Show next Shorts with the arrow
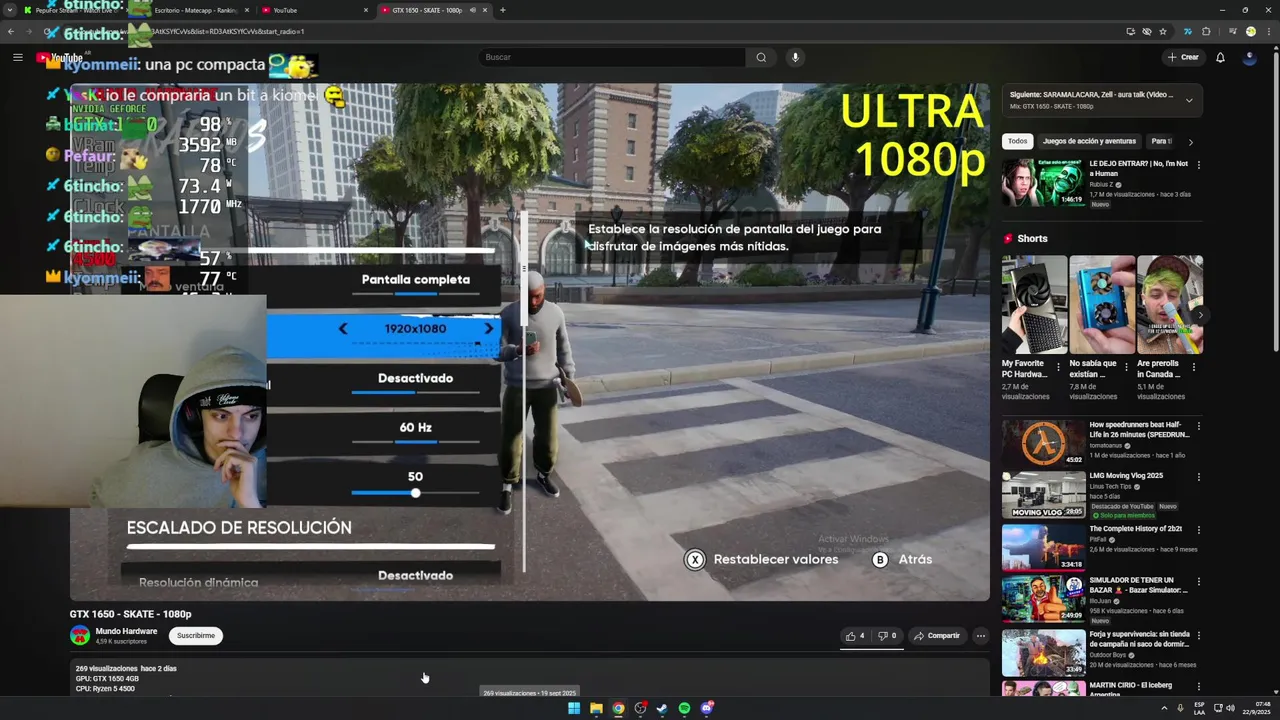1280x720 pixels. [1200, 315]
